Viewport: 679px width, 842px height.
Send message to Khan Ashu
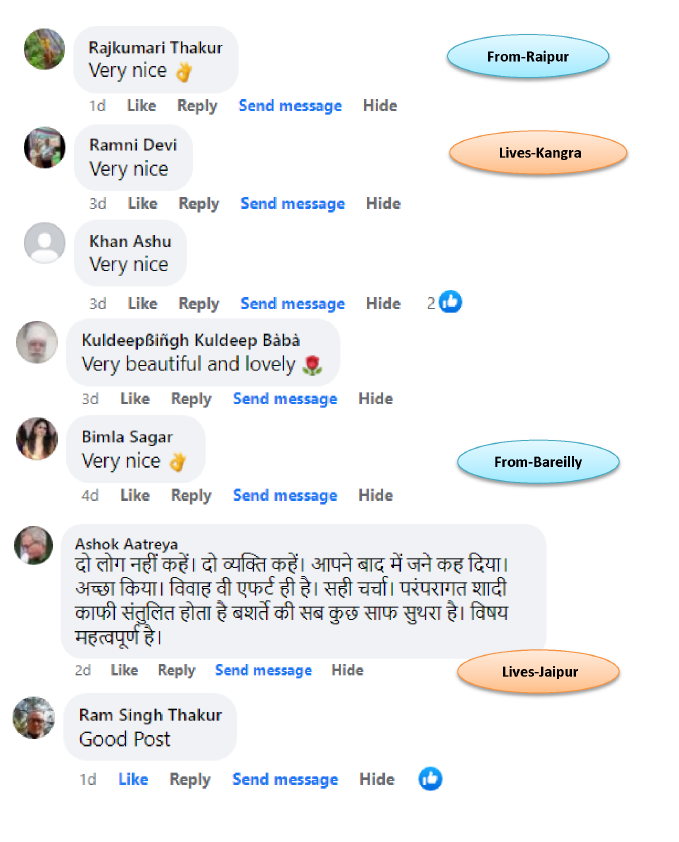click(293, 304)
